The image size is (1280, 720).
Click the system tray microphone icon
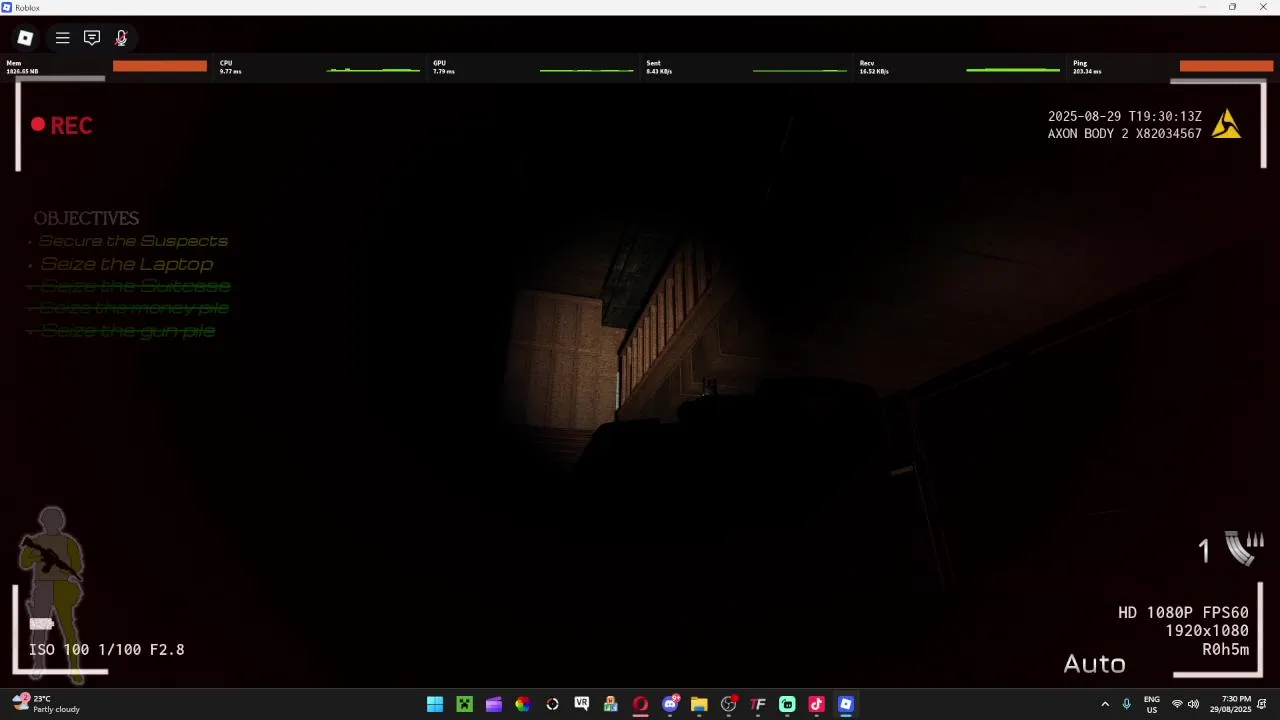click(x=1127, y=704)
